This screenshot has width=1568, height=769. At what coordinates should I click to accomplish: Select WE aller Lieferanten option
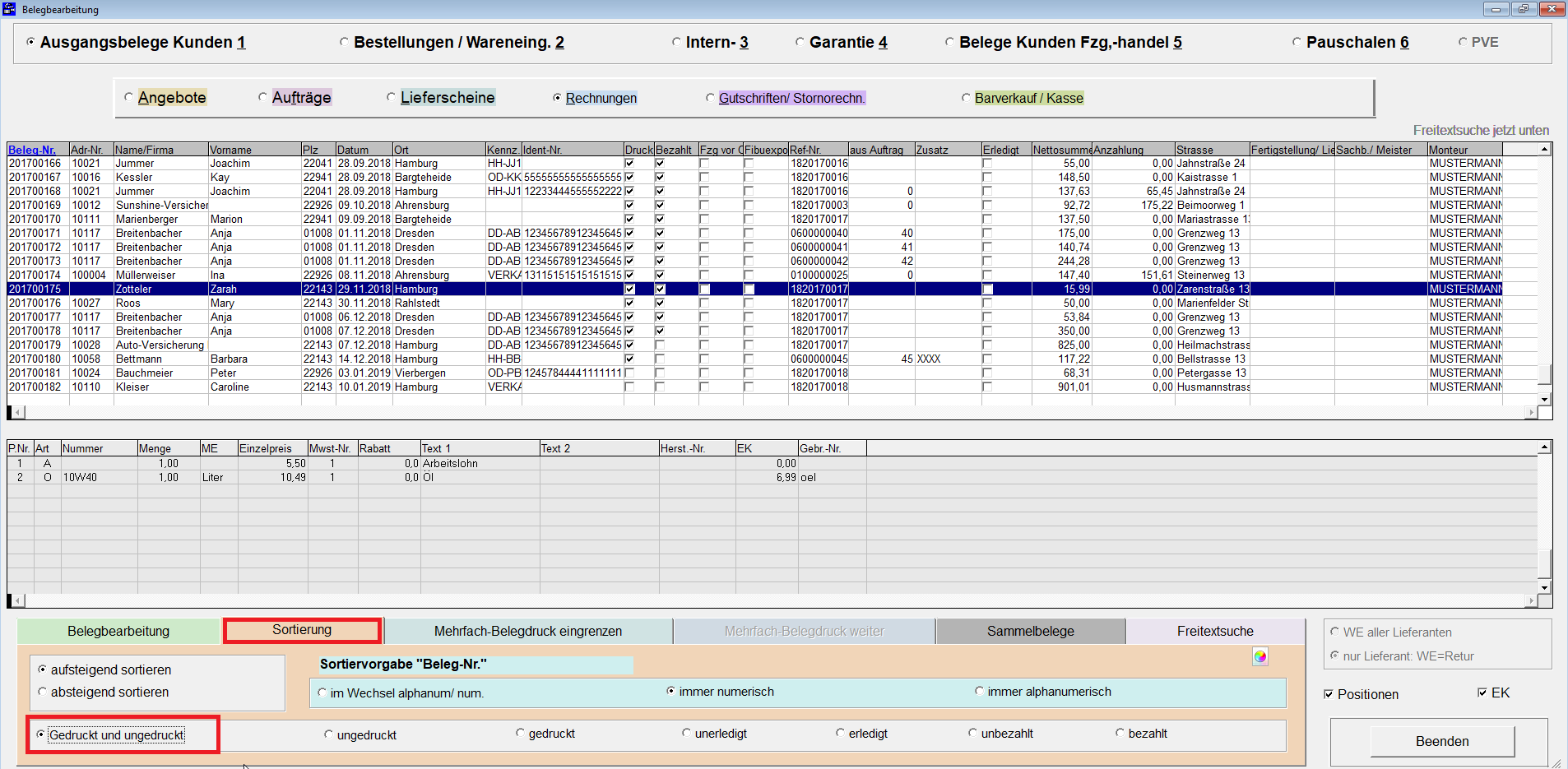[x=1335, y=632]
